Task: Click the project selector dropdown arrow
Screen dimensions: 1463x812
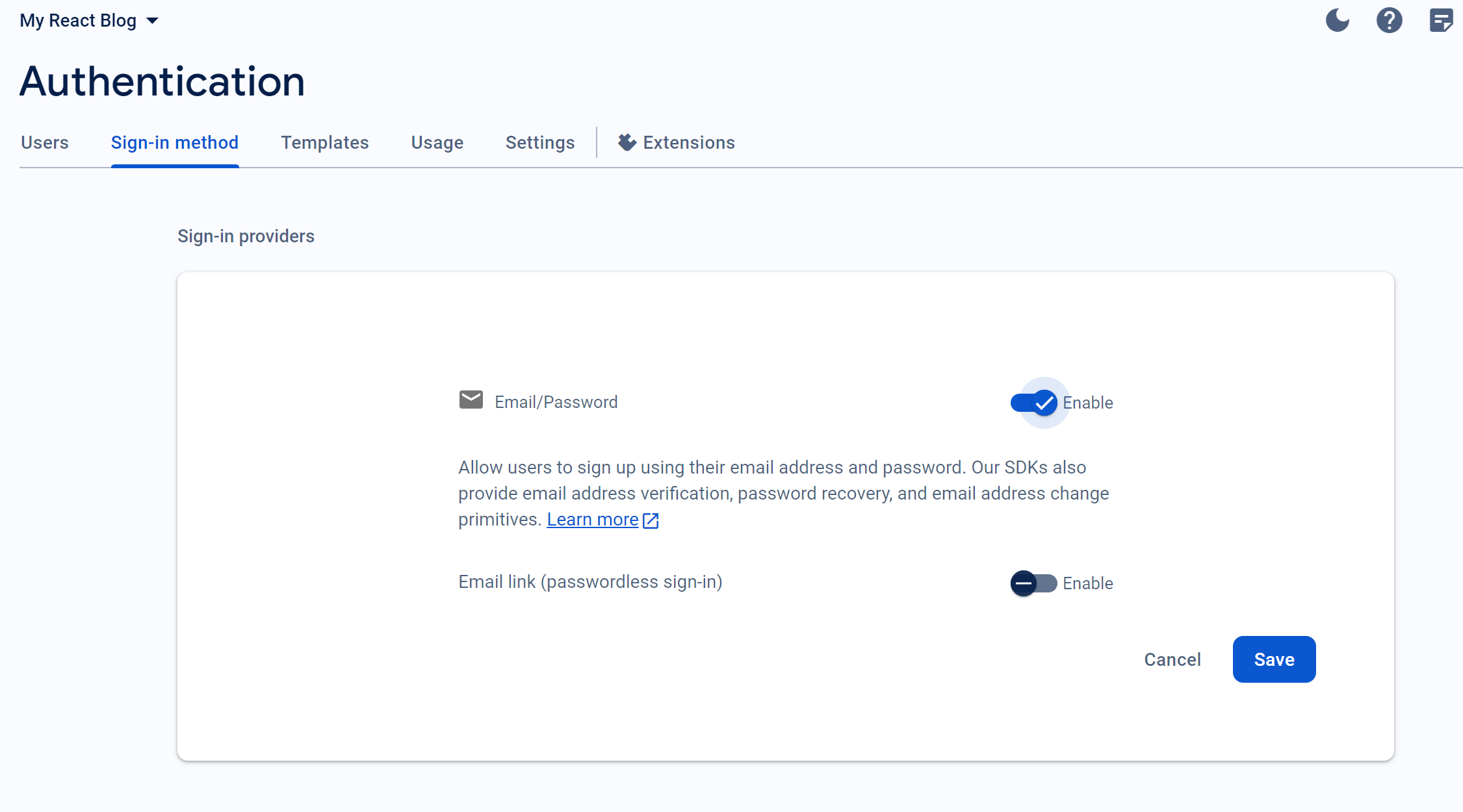Action: (153, 21)
